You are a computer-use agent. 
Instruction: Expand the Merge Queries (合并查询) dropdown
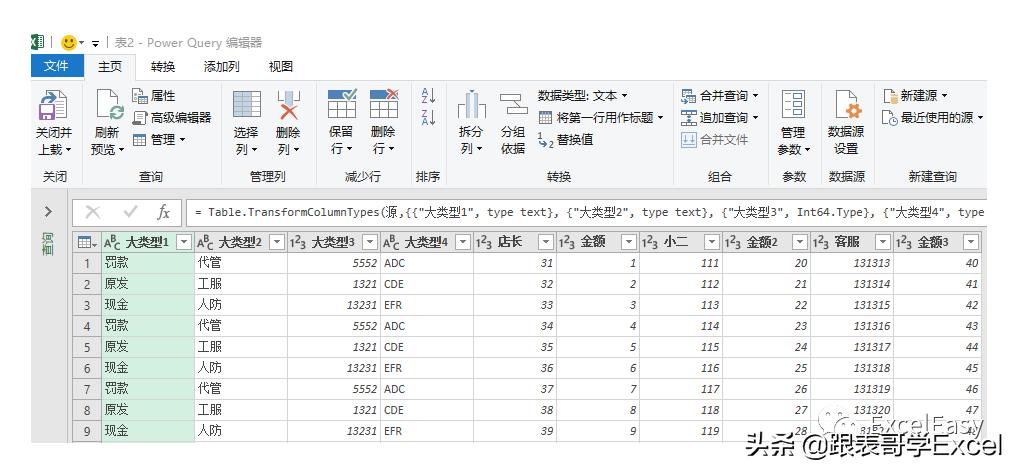755,96
